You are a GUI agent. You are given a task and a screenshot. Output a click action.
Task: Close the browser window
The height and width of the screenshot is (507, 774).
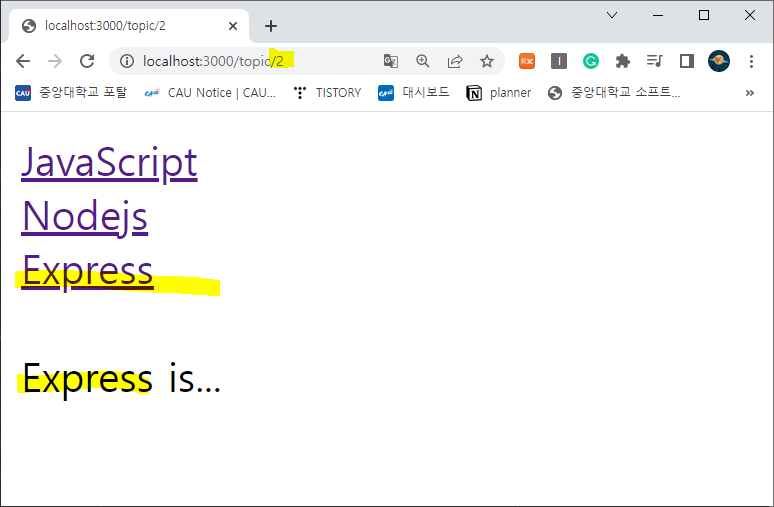coord(750,15)
